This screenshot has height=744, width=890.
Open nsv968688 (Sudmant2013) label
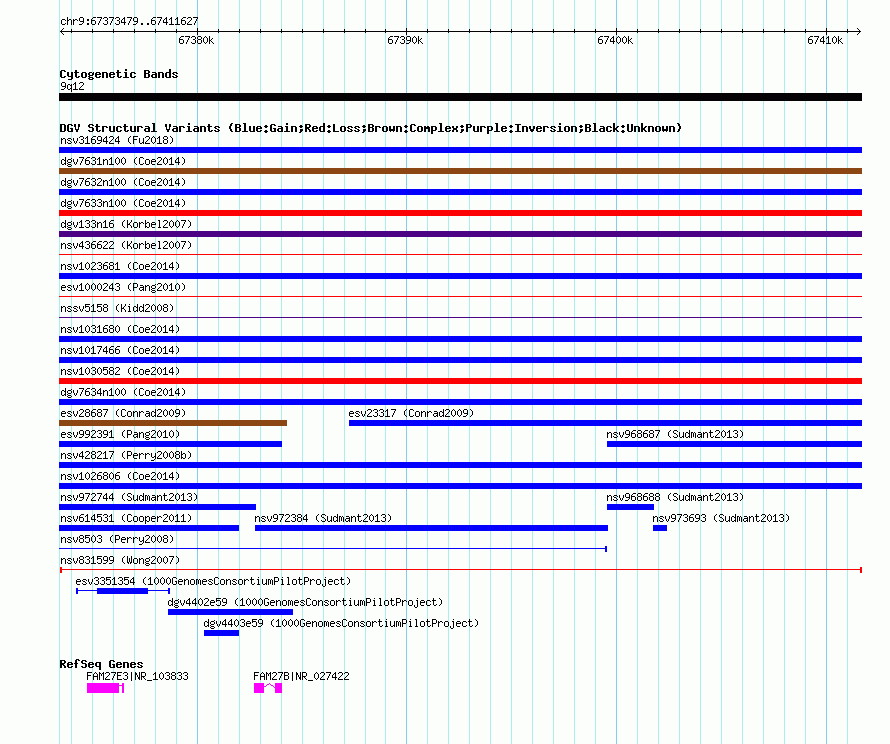pyautogui.click(x=675, y=497)
